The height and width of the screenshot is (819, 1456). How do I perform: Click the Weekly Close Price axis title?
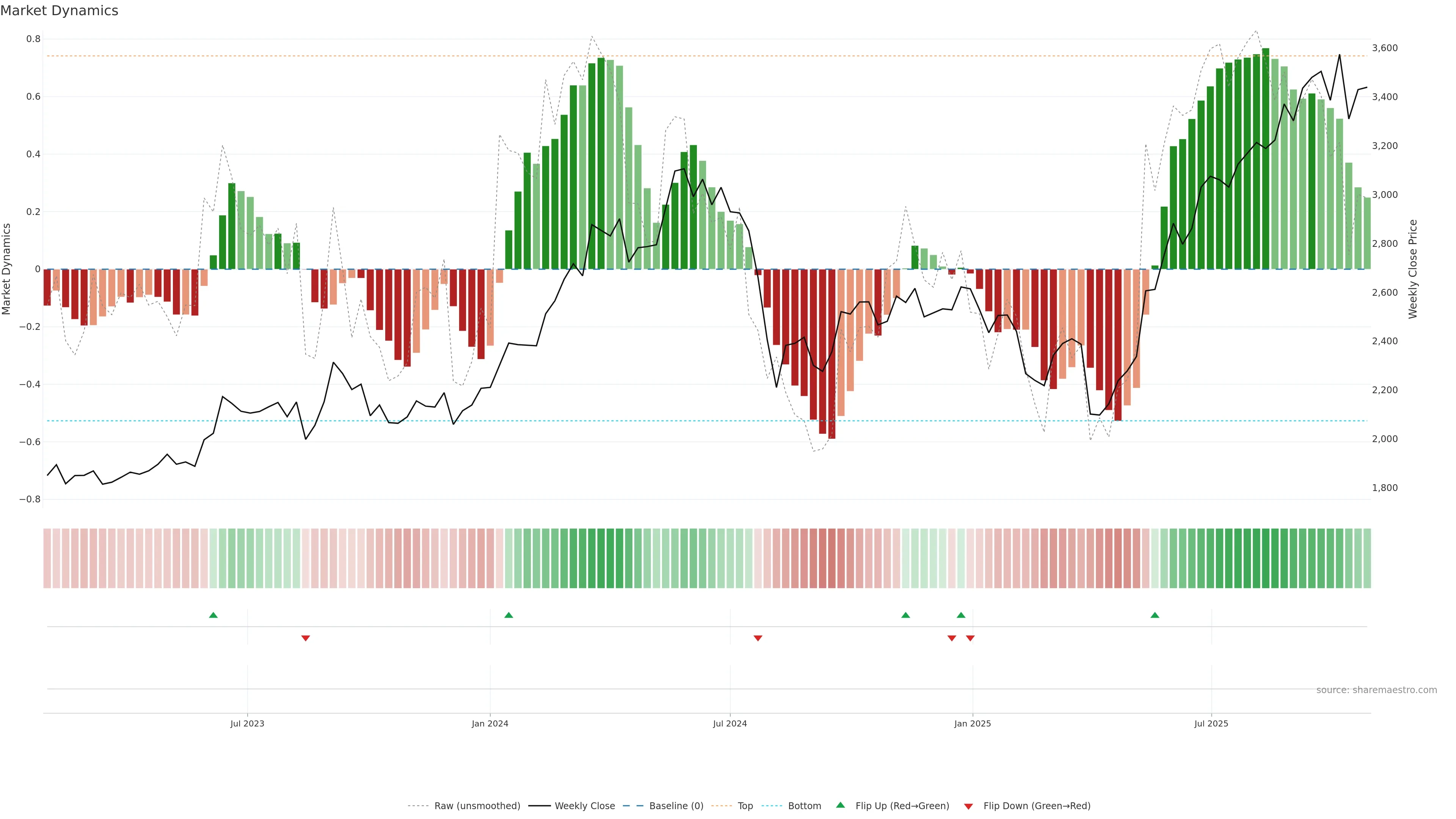[1412, 269]
